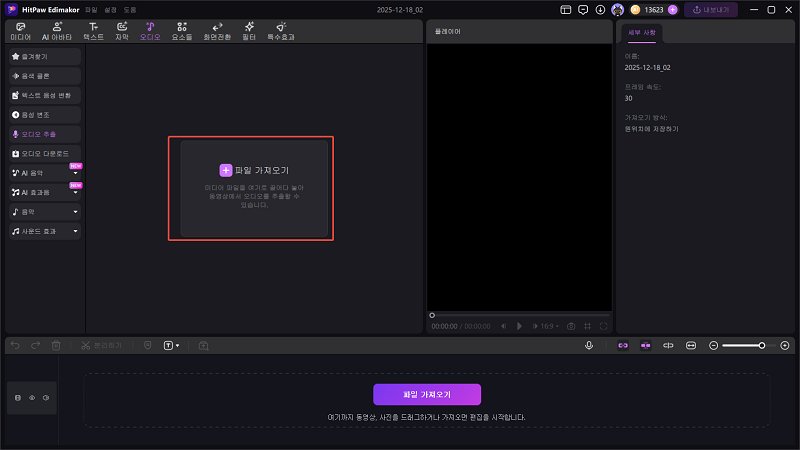The image size is (800, 450).
Task: Click the 분리하기 split scissors button
Action: click(101, 345)
